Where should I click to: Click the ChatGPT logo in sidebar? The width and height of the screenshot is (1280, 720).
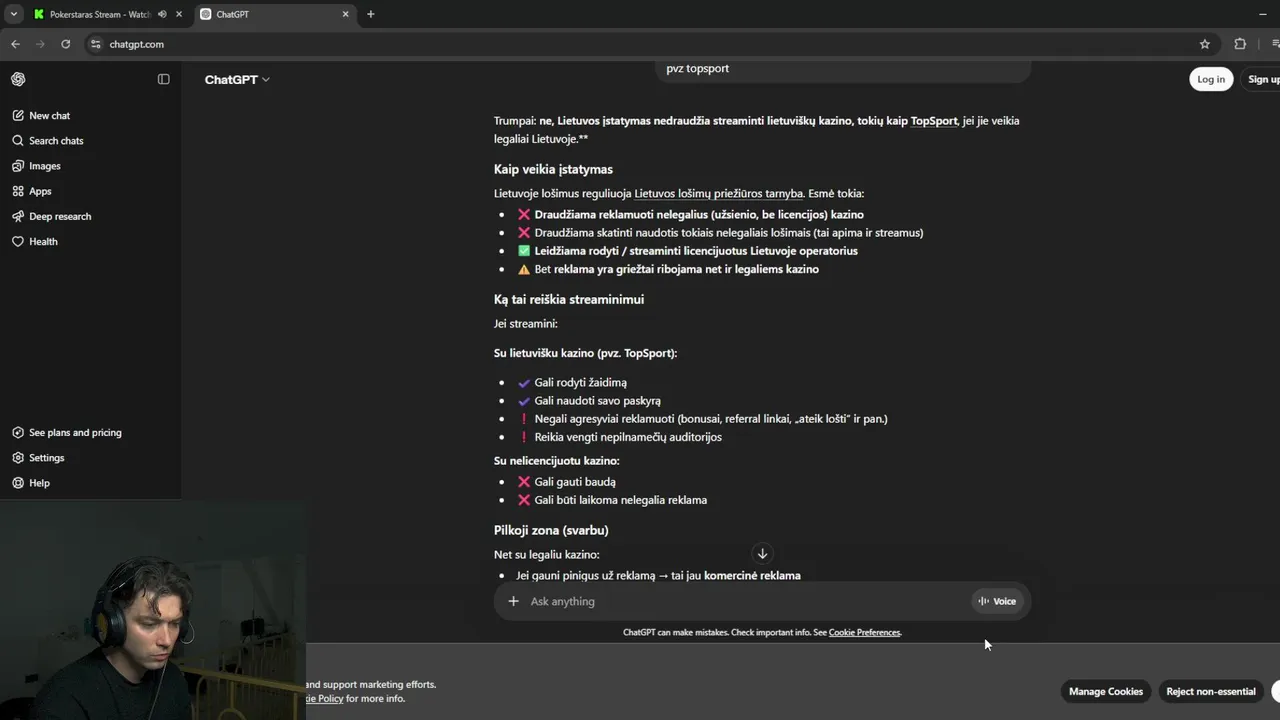[x=18, y=79]
